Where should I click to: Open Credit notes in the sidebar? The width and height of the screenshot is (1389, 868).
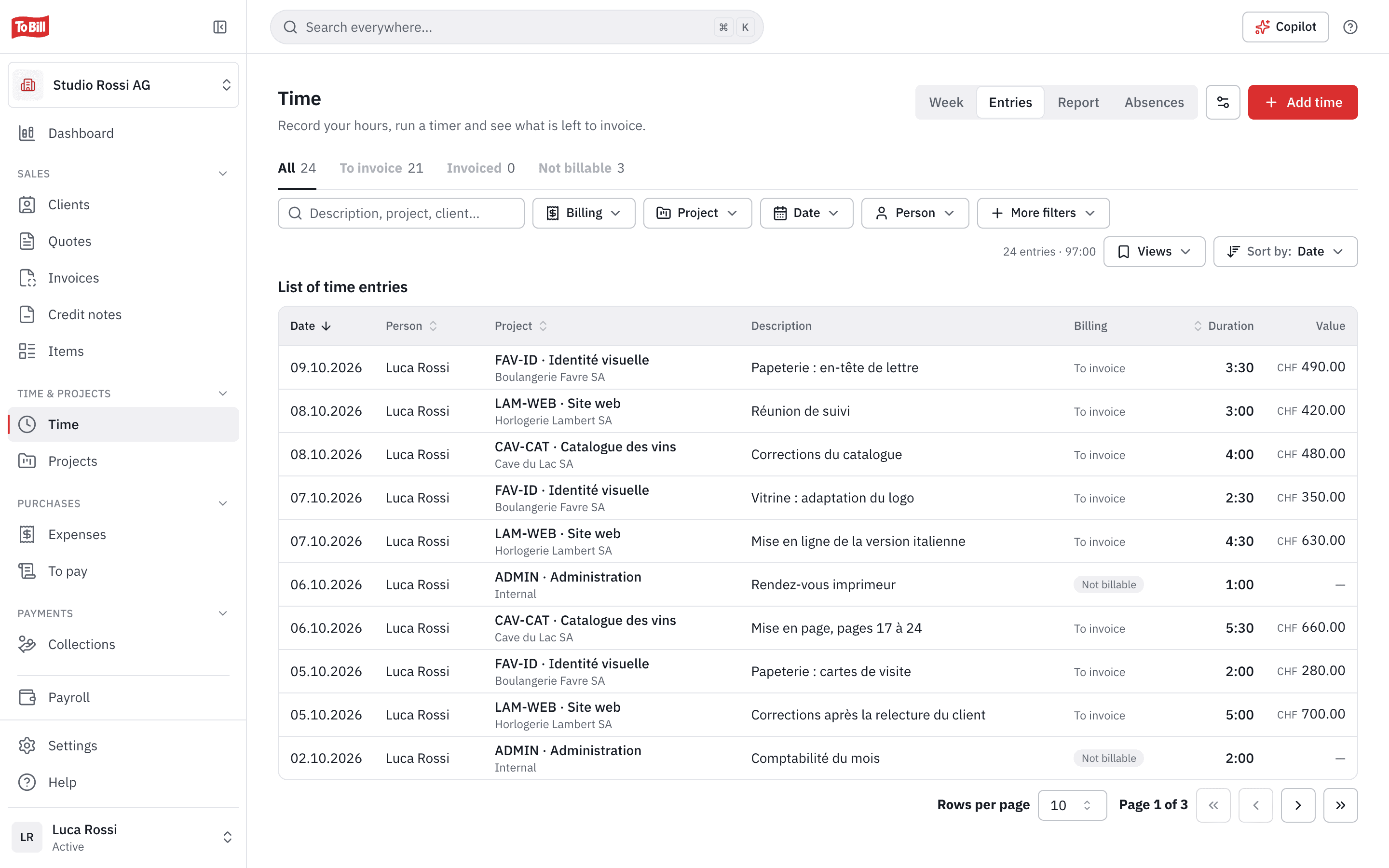point(123,314)
